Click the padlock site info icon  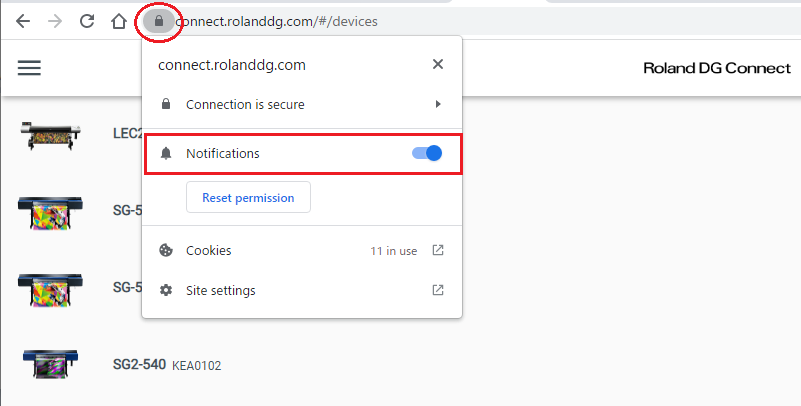(x=159, y=21)
